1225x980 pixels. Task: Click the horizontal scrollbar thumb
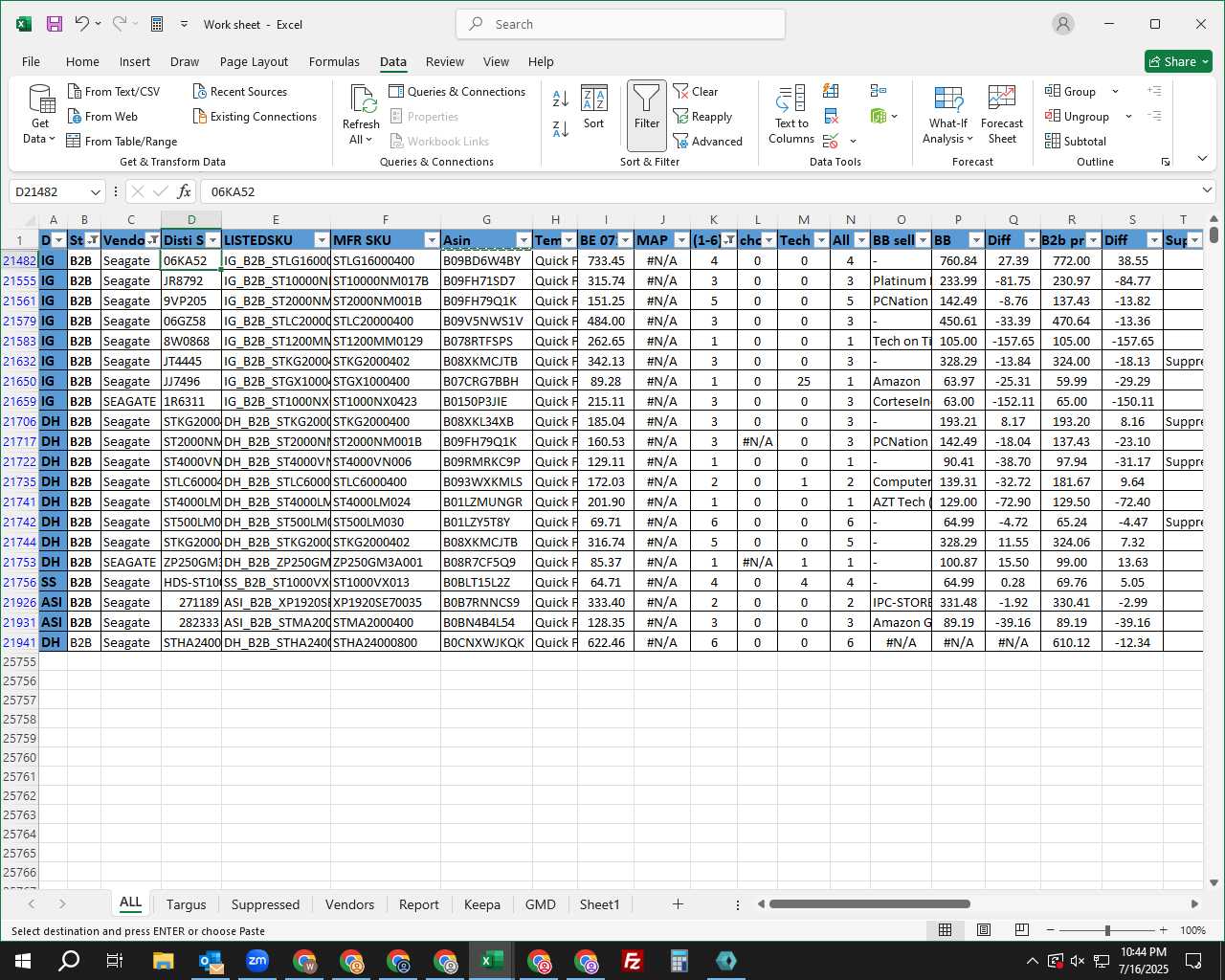pos(870,903)
